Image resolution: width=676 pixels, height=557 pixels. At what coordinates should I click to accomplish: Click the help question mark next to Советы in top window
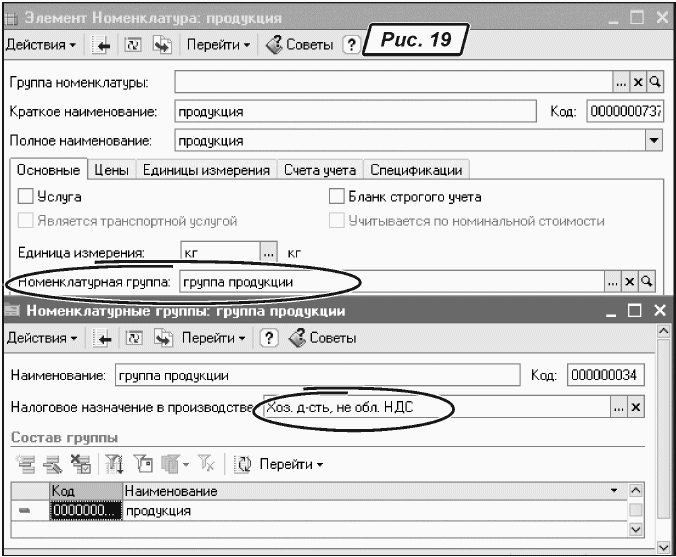click(351, 45)
